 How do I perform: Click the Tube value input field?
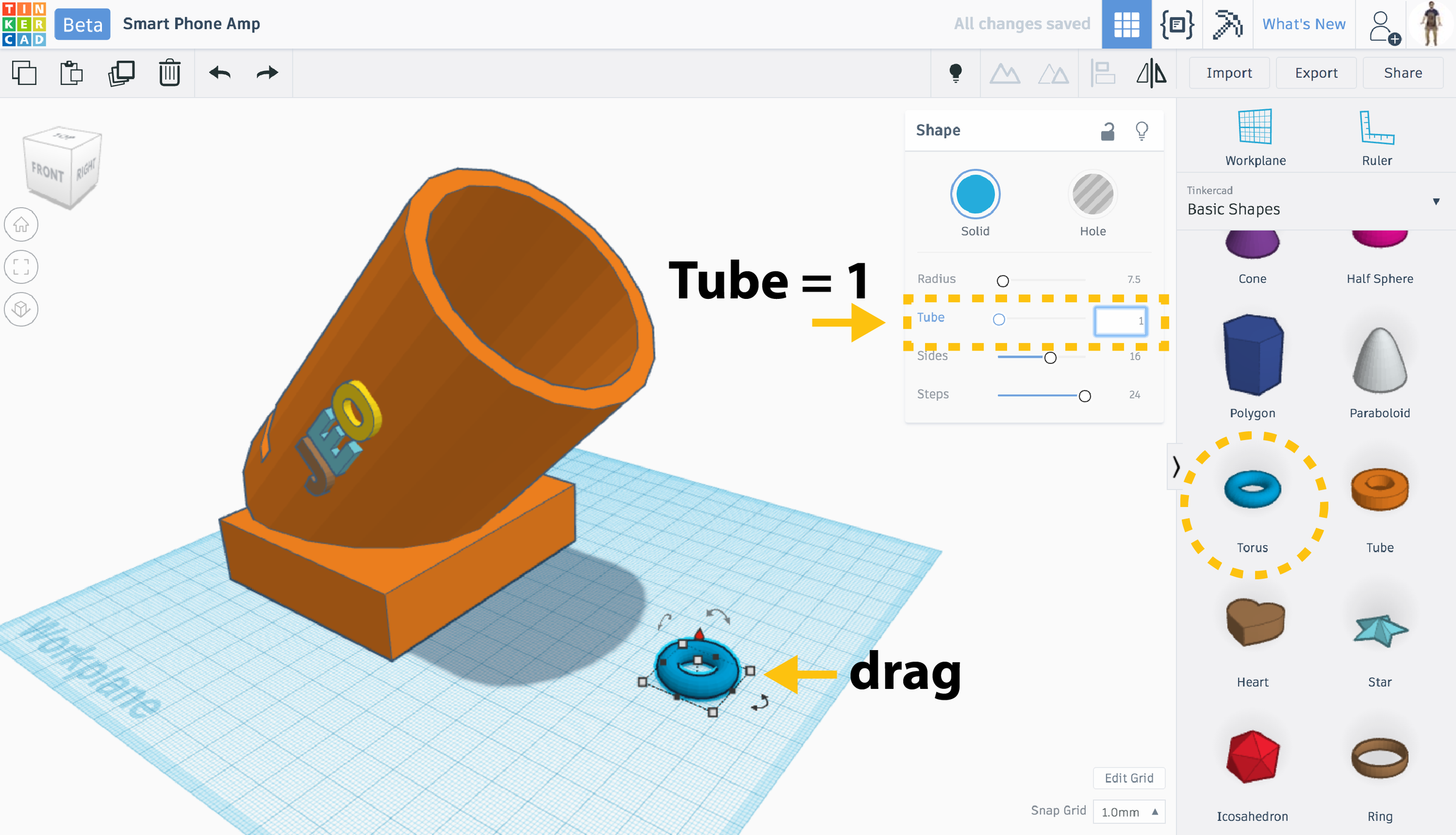[x=1120, y=321]
